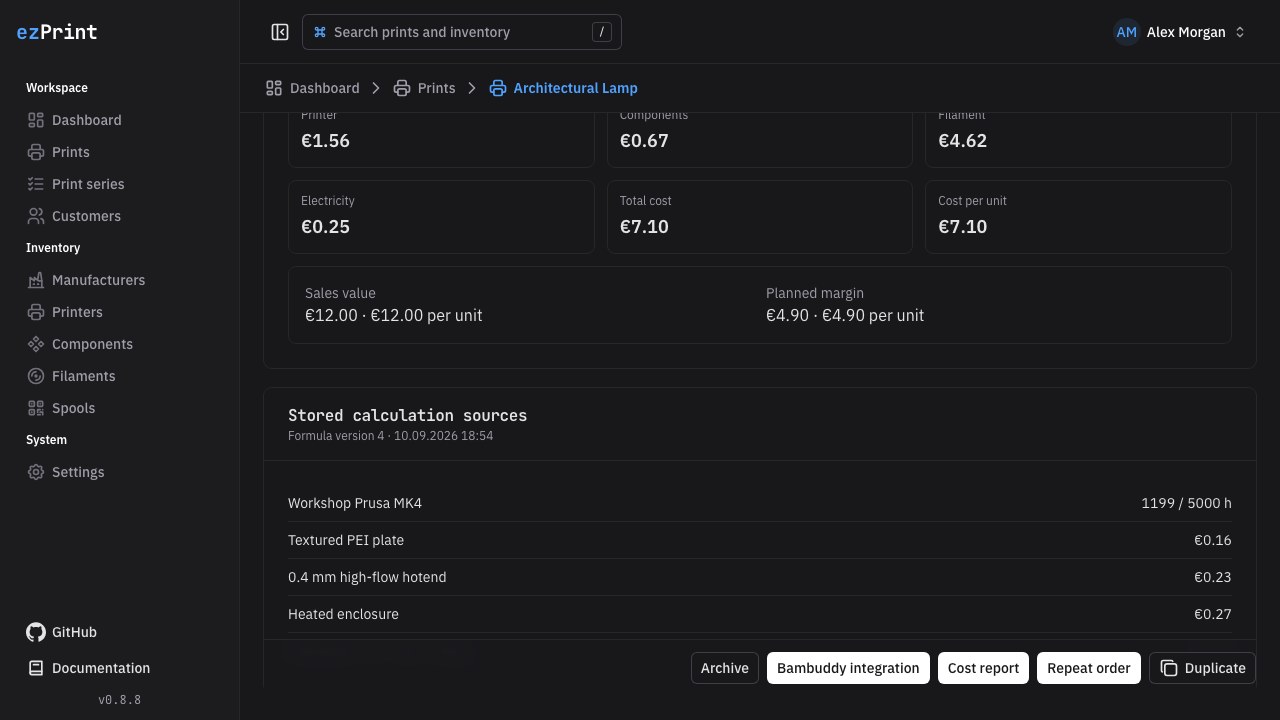
Task: Open the Filaments sidebar icon
Action: (x=36, y=376)
